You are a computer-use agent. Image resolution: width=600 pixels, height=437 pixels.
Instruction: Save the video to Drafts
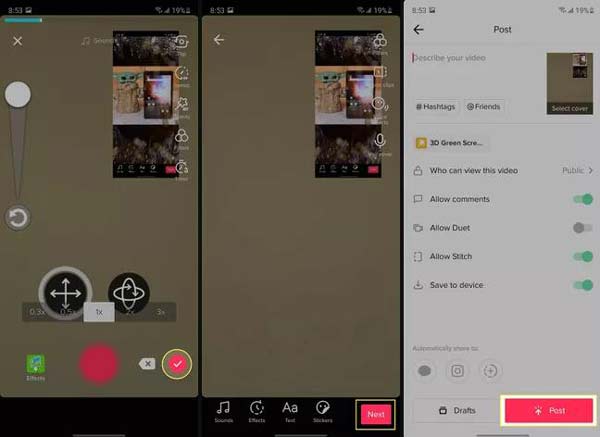[x=456, y=411]
